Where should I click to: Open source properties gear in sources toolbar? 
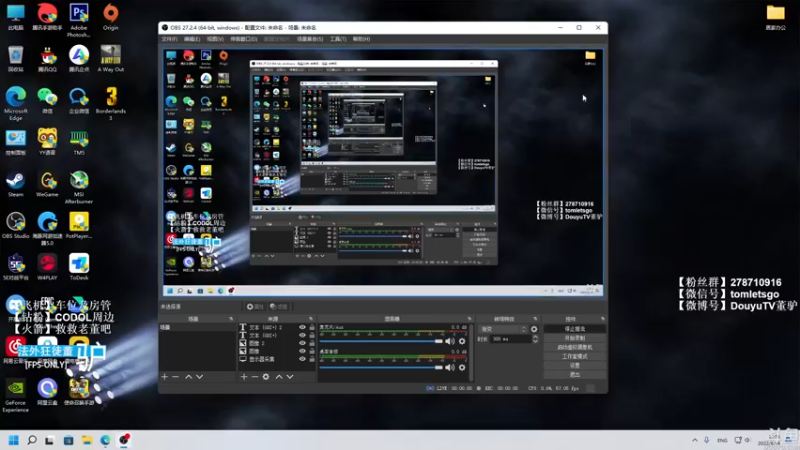(x=266, y=377)
